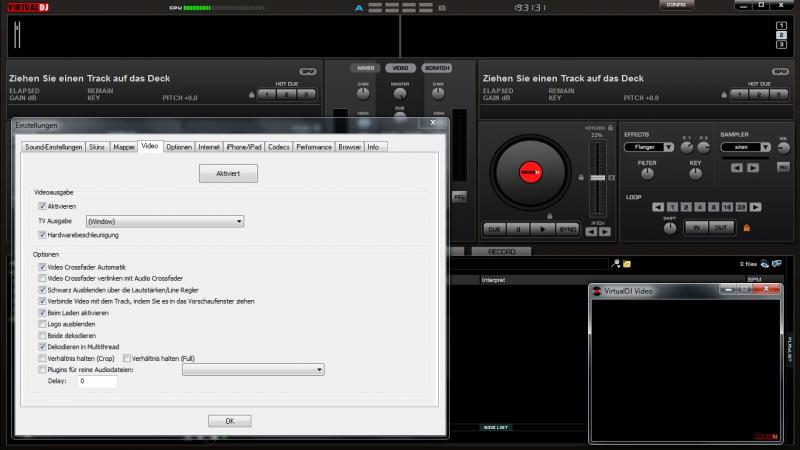Click the orange loop lock icon

[x=745, y=228]
